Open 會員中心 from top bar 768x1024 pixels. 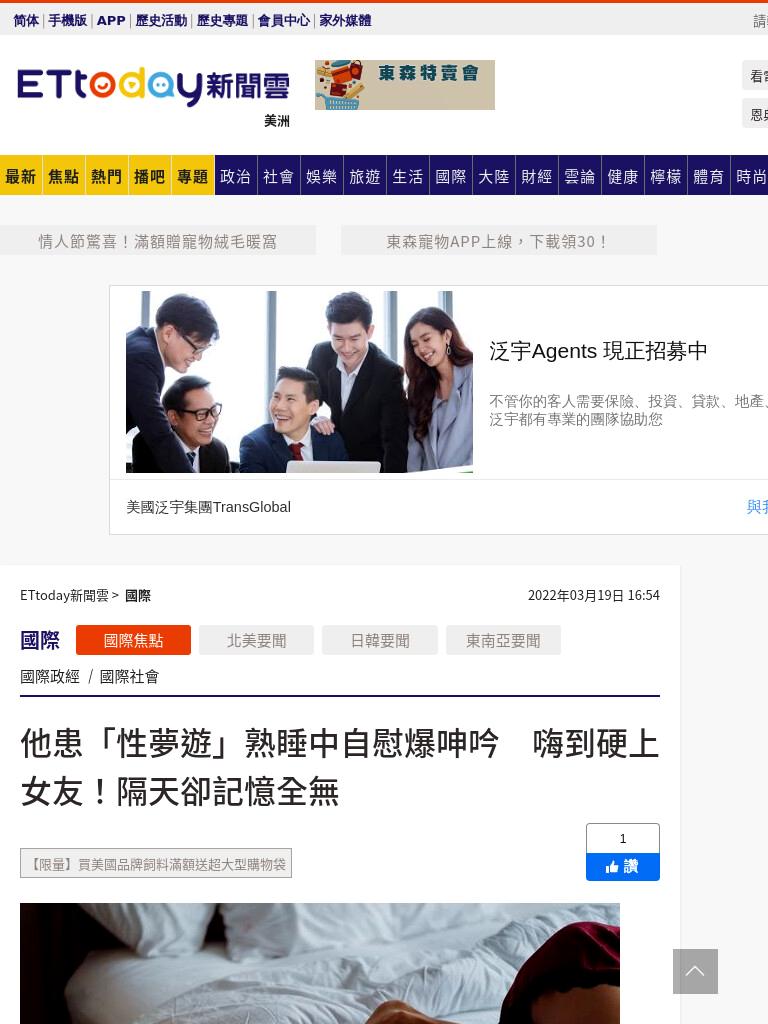pyautogui.click(x=283, y=20)
